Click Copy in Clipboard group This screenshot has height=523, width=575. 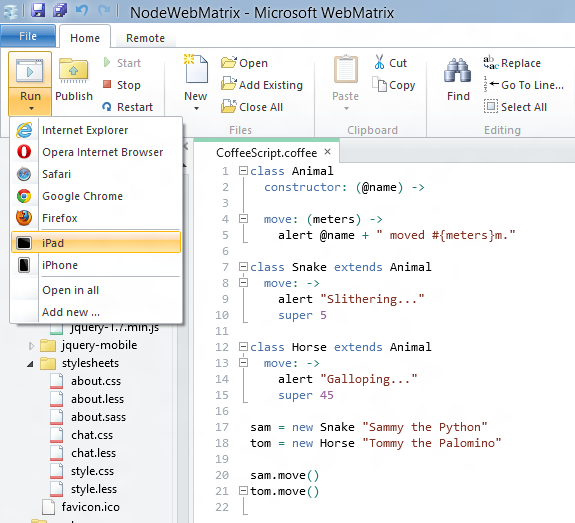(x=393, y=85)
